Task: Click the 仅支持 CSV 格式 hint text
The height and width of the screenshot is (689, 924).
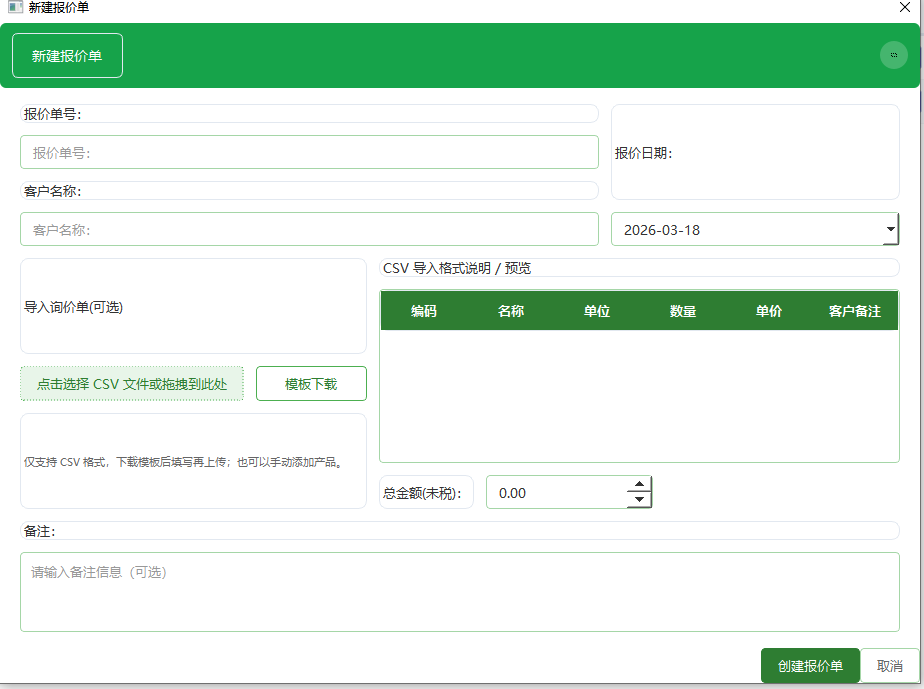Action: click(x=183, y=462)
